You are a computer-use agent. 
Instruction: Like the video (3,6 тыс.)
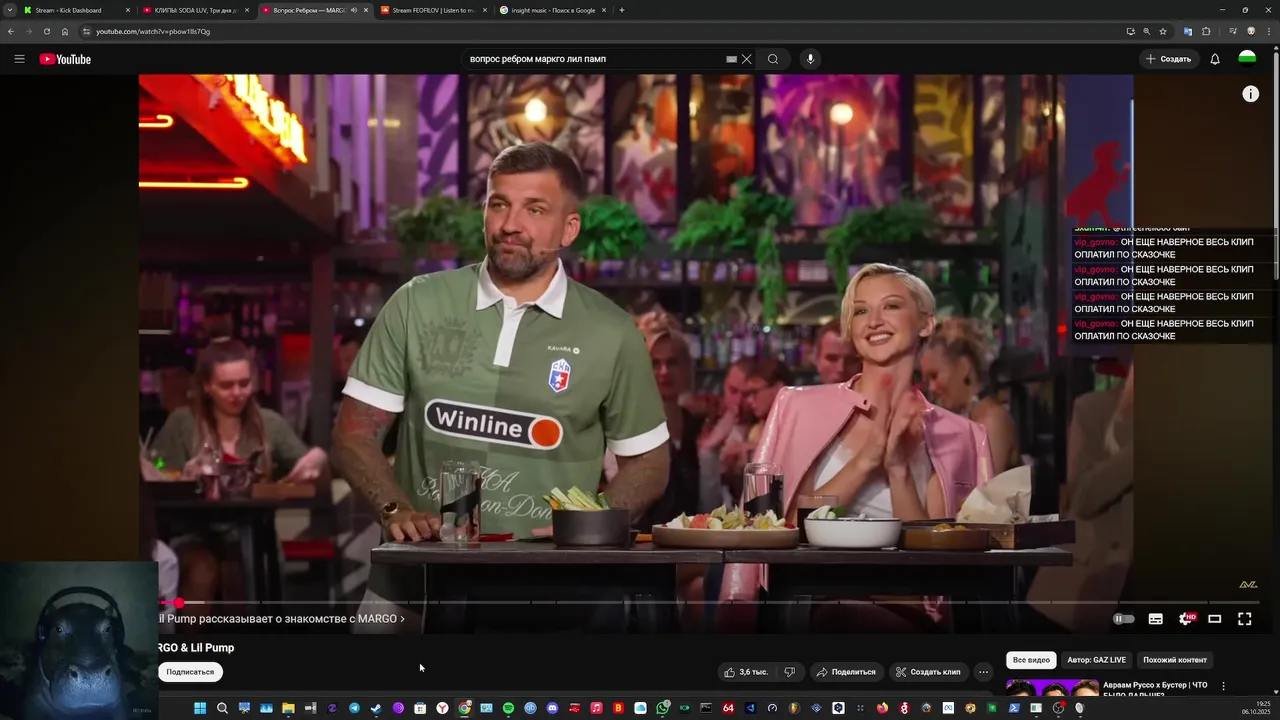point(746,672)
